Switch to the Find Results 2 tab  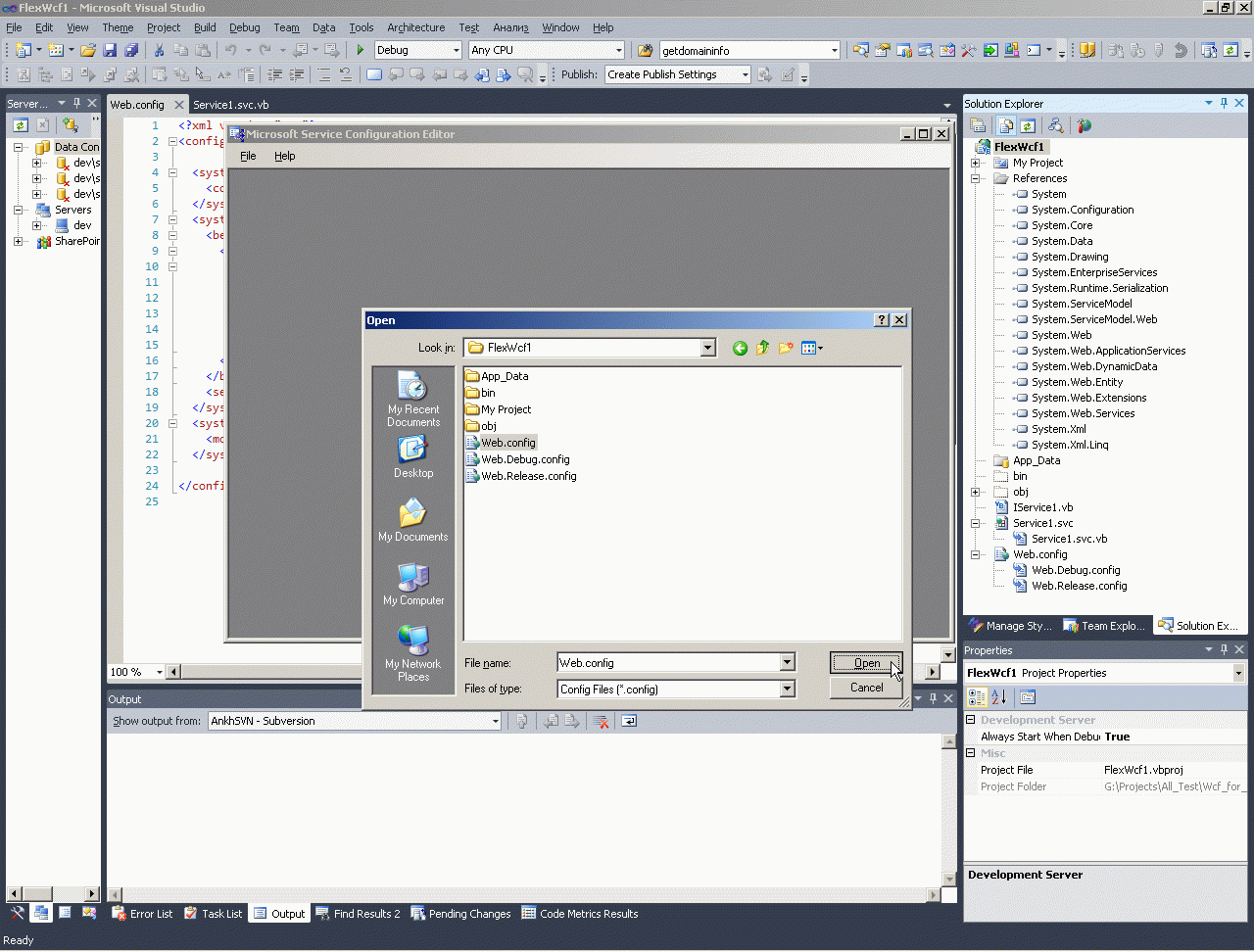click(x=358, y=914)
